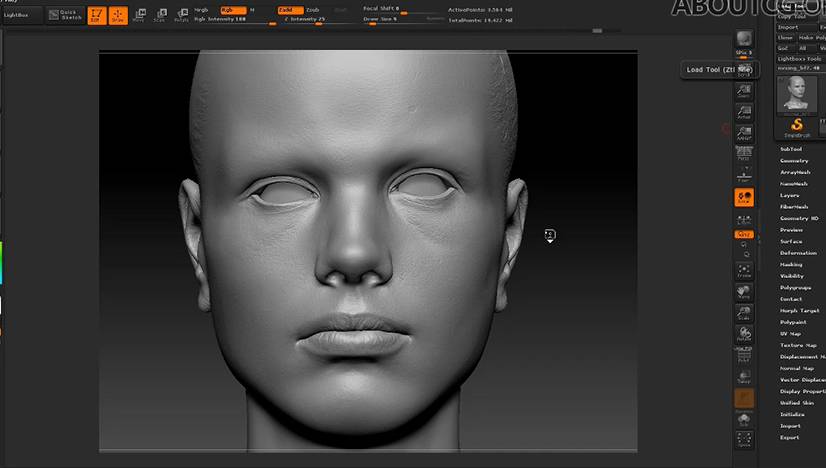Expand the SubTool sub-palette
The image size is (826, 468).
(791, 149)
